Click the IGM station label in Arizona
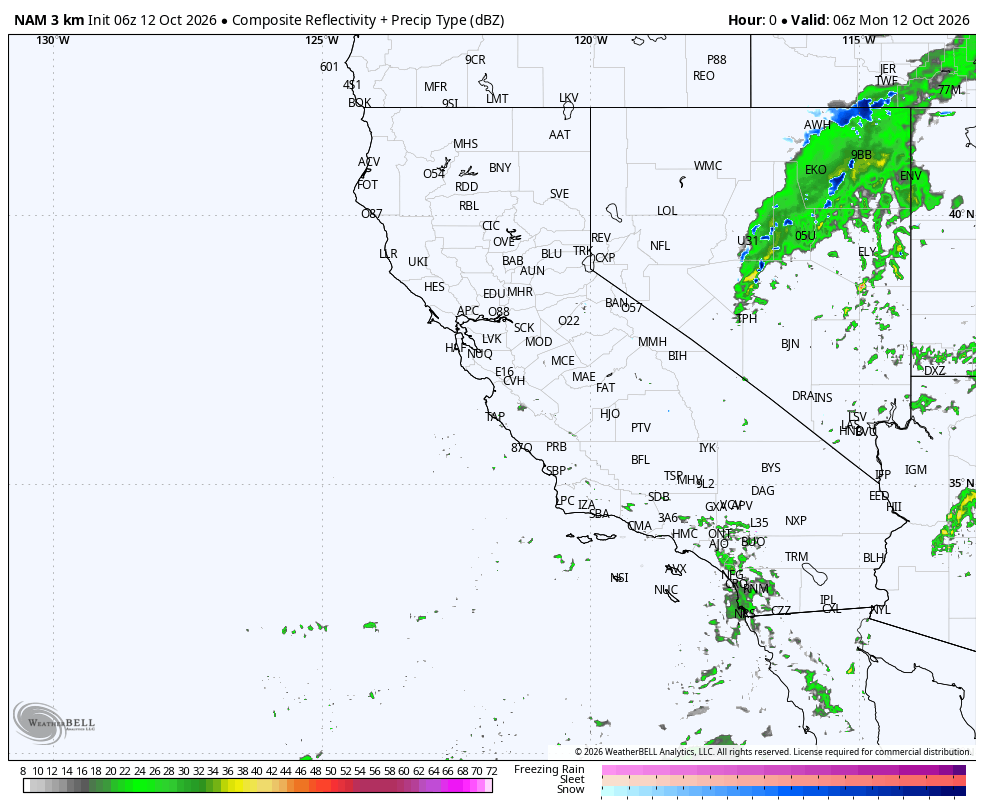 click(x=916, y=469)
